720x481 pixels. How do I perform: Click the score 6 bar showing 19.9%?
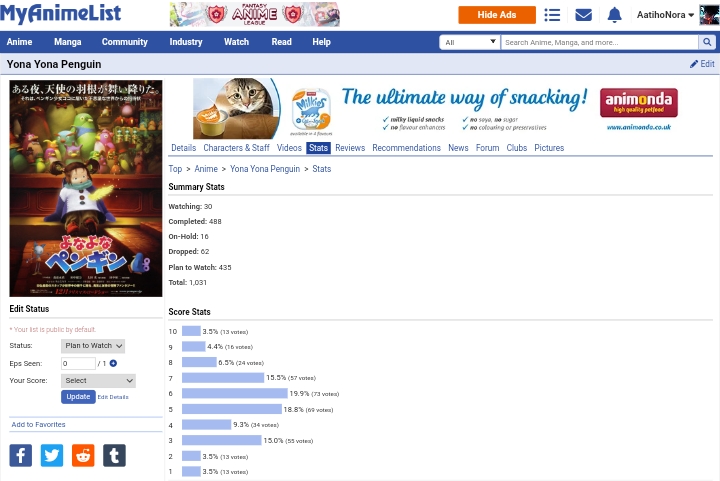235,393
